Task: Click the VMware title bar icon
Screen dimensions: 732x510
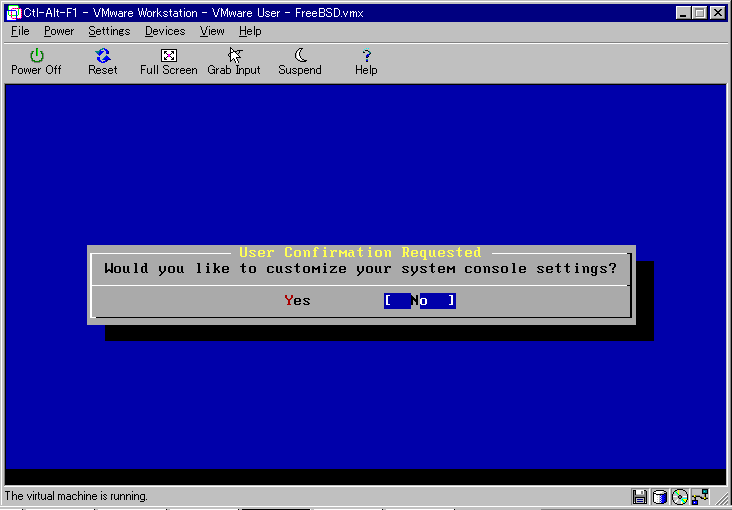Action: click(14, 13)
